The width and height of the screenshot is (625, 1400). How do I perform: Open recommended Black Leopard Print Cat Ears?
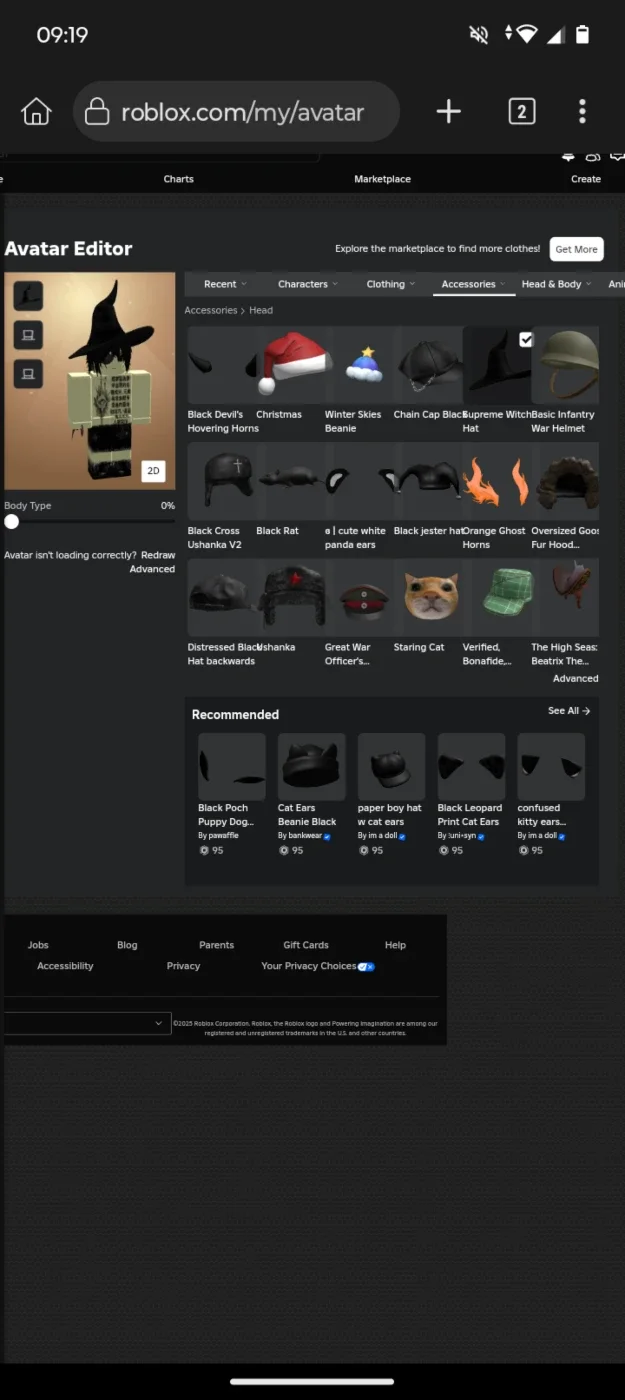(471, 767)
